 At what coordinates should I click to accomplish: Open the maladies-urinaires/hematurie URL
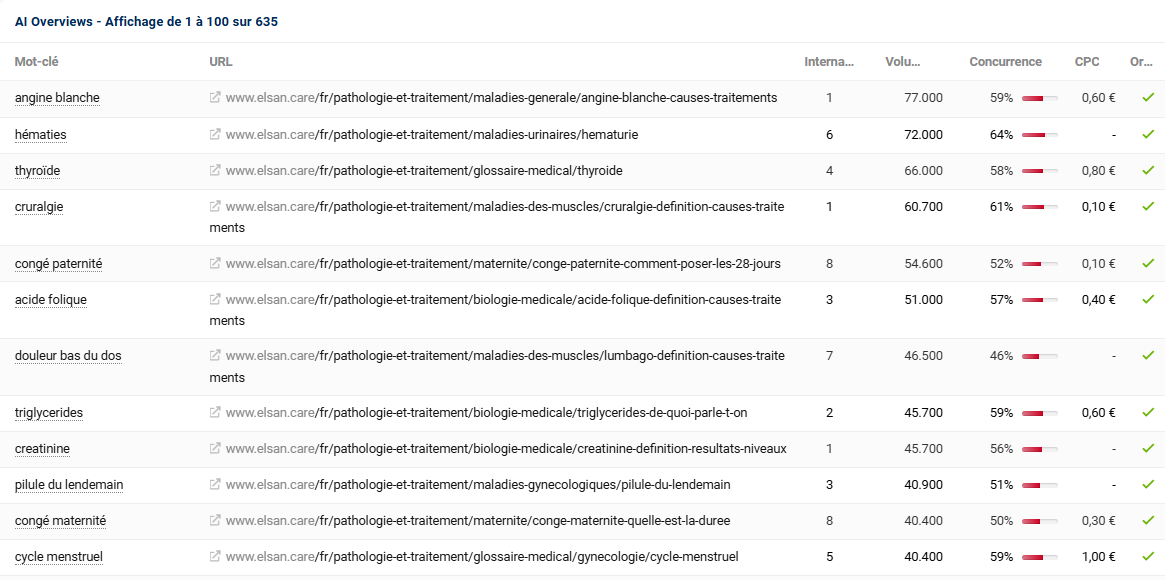click(x=432, y=134)
